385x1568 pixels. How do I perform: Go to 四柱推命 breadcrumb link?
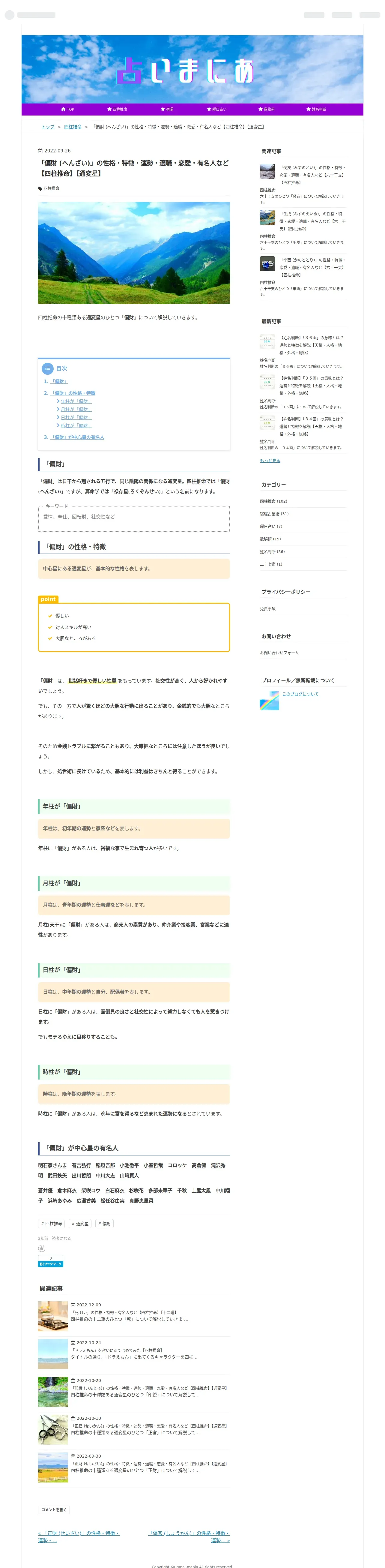pos(72,127)
